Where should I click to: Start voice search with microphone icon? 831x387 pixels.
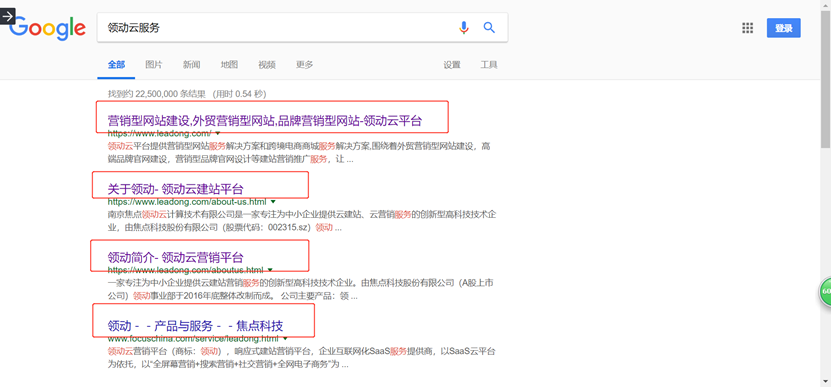click(464, 28)
